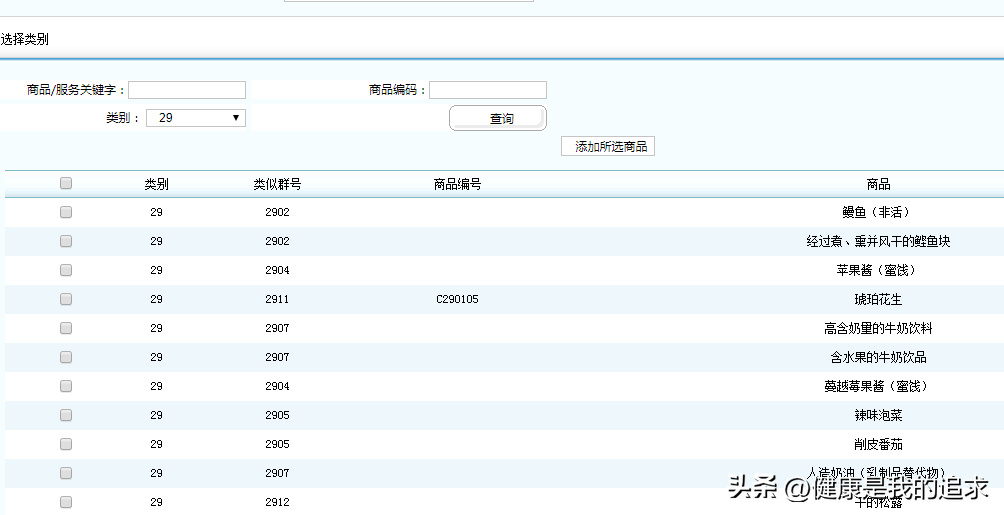Check the box for 鳗鱼（非活）row
The width and height of the screenshot is (1004, 515).
[66, 212]
